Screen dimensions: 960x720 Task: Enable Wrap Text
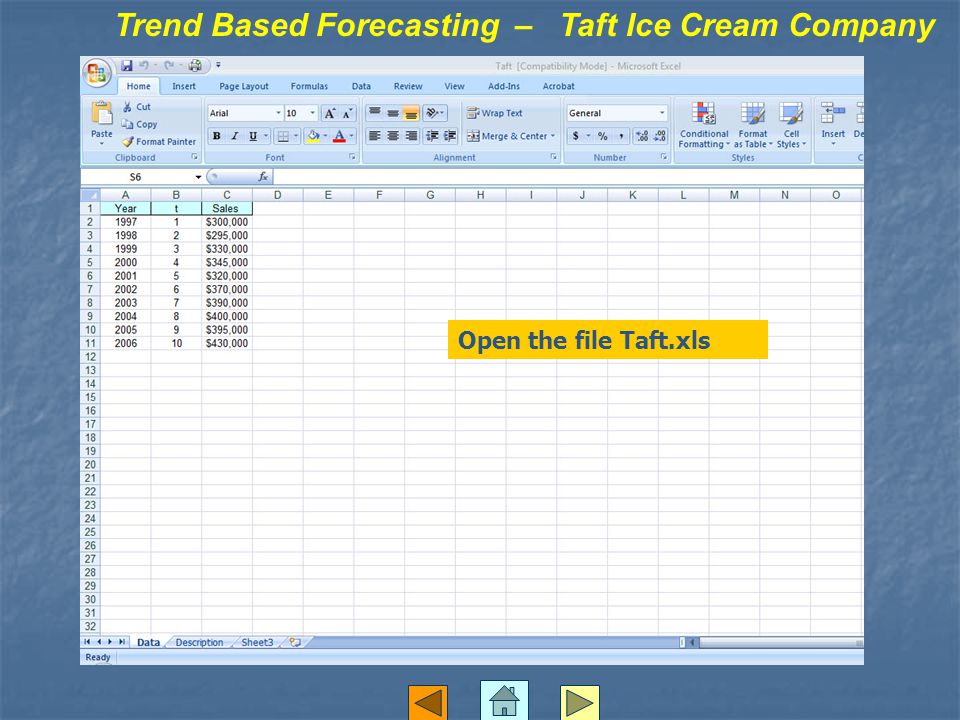pos(495,113)
